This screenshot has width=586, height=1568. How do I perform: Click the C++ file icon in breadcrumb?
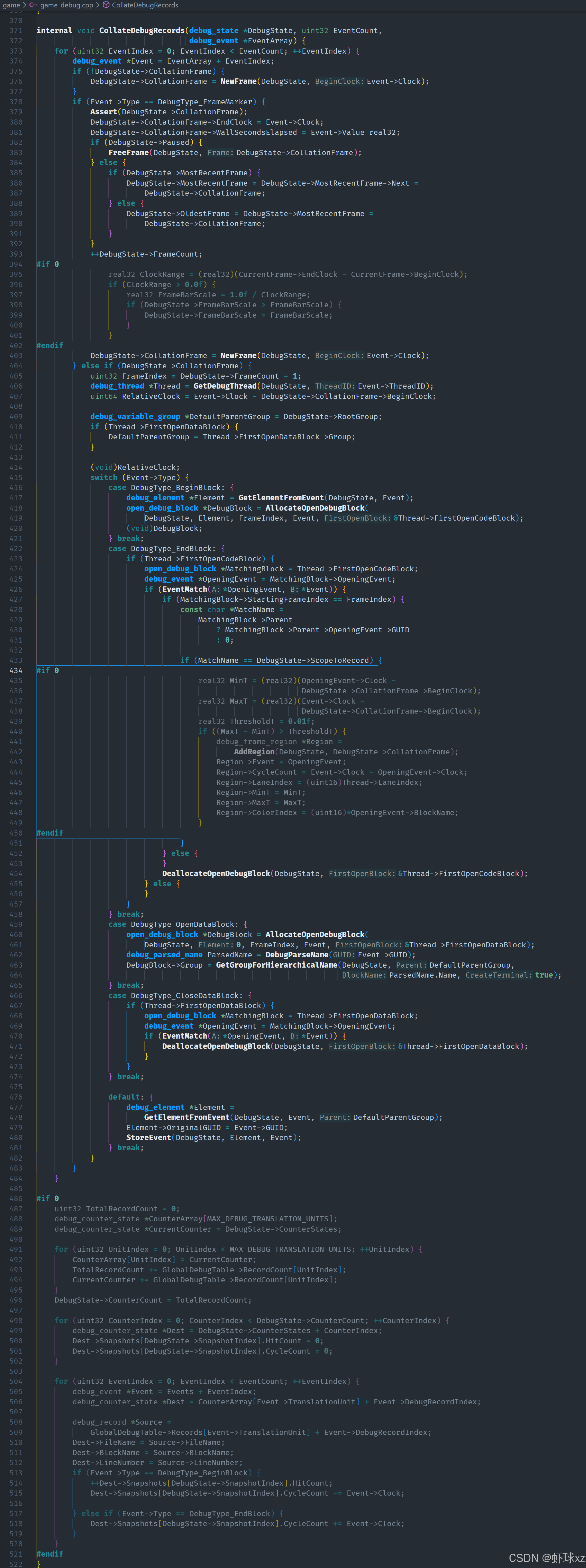click(33, 5)
